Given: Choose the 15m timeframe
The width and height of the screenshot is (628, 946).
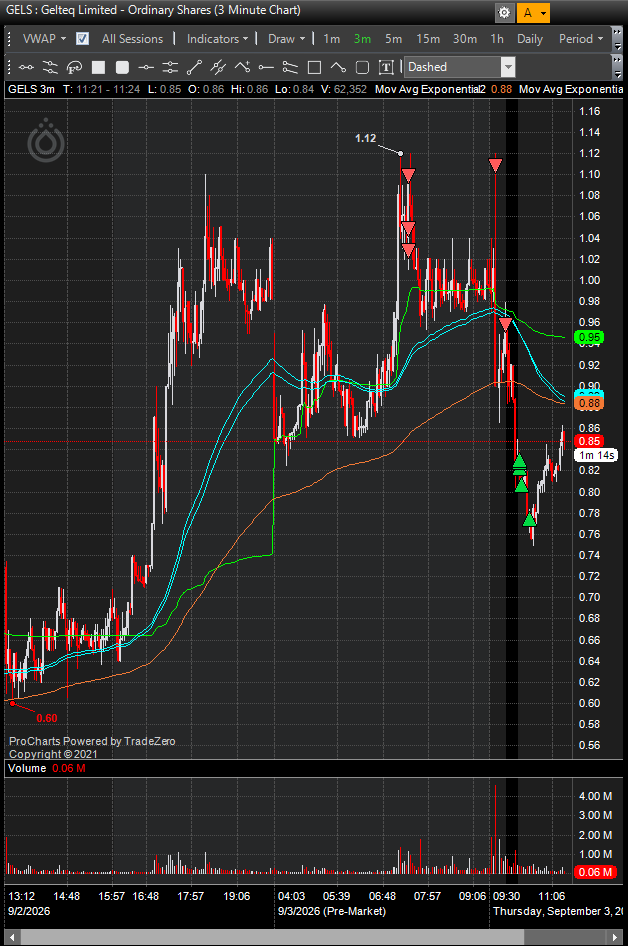Looking at the screenshot, I should [428, 39].
